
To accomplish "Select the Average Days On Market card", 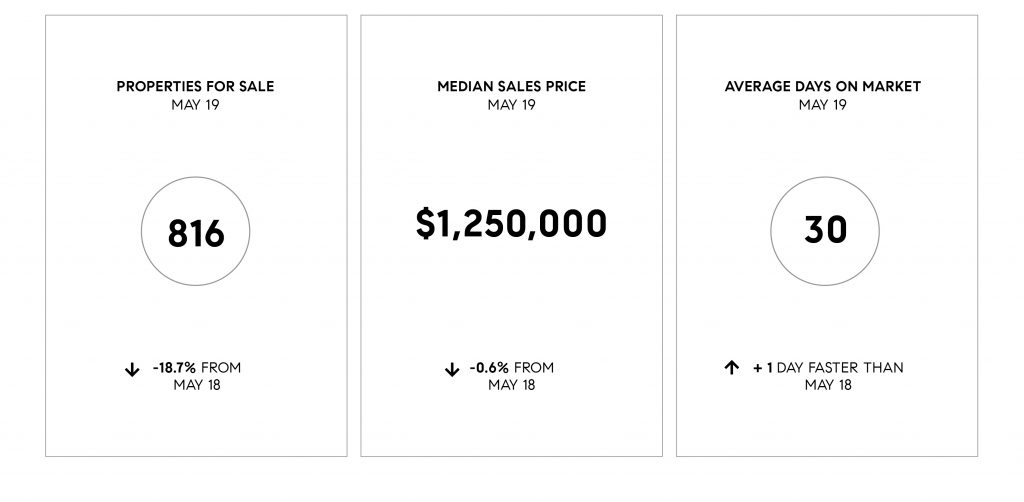I will click(827, 236).
